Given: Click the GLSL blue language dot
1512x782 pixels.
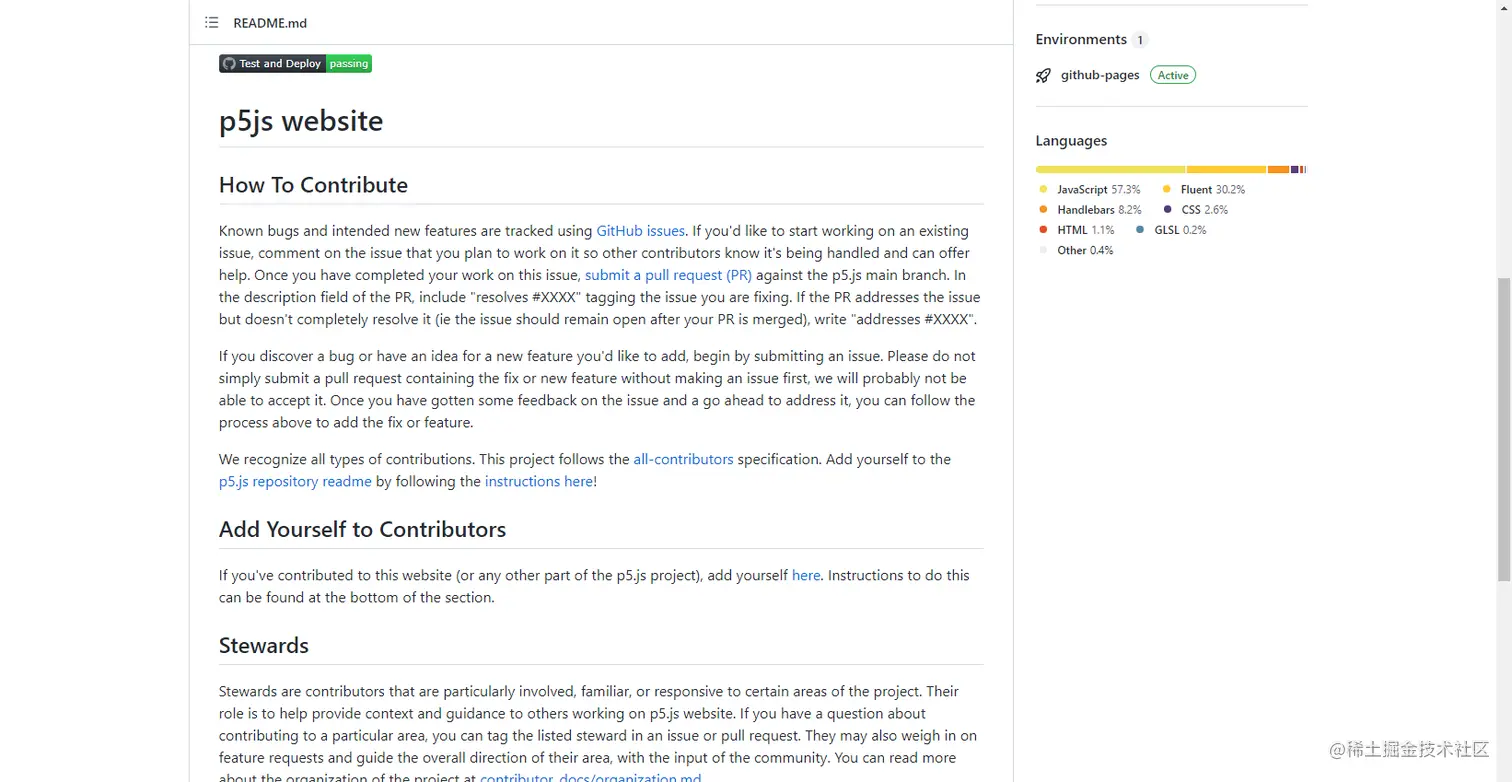Looking at the screenshot, I should [1140, 230].
